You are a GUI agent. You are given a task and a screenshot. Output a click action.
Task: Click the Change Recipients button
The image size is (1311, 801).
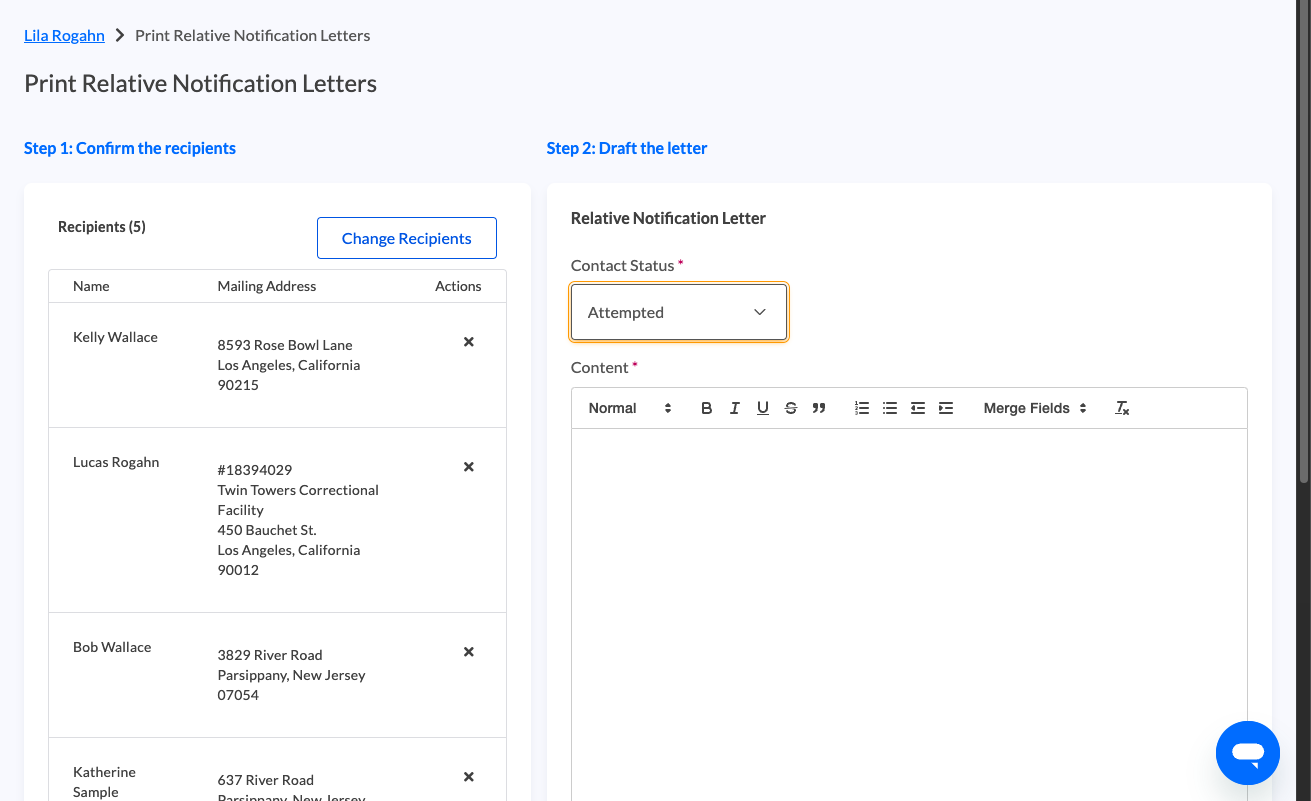(407, 238)
